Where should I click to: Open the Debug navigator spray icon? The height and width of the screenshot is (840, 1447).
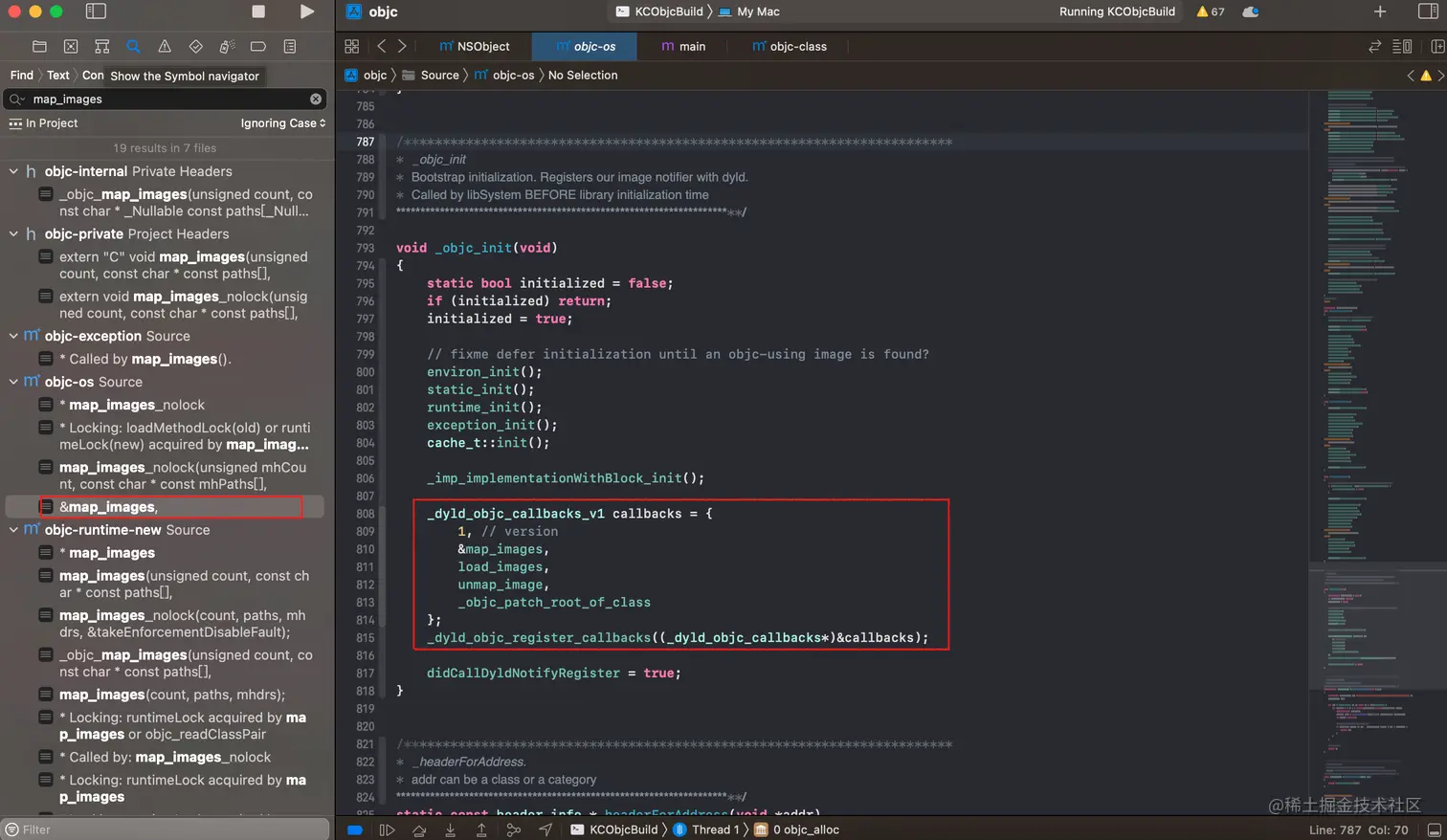click(x=227, y=46)
